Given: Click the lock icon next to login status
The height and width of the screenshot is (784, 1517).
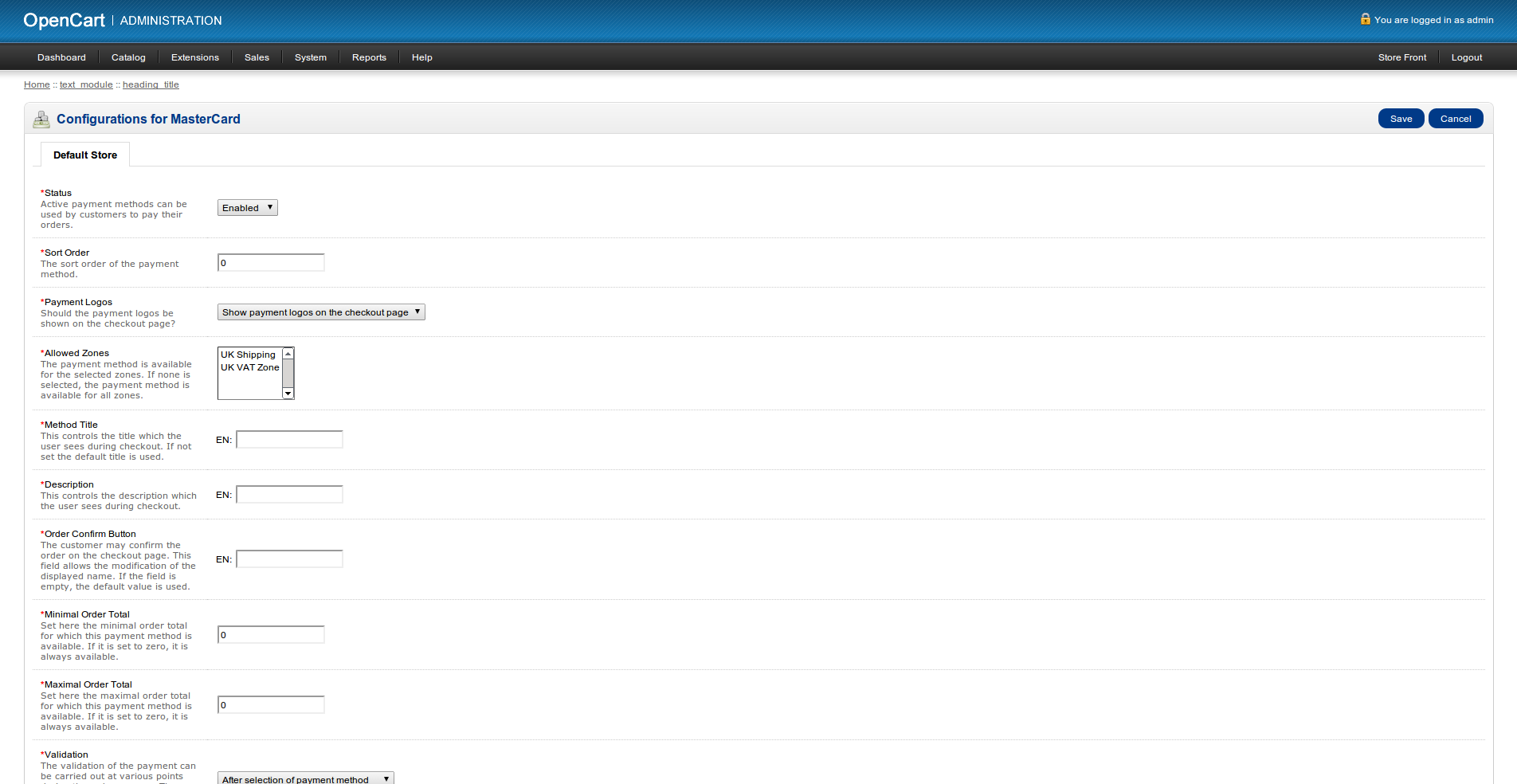Looking at the screenshot, I should click(x=1365, y=19).
